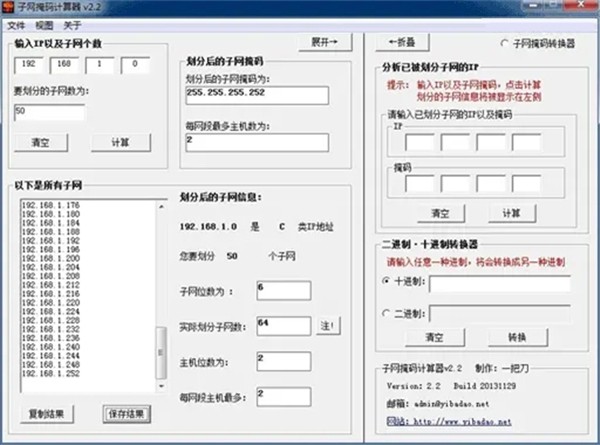Click the ←折叠 button

(402, 42)
